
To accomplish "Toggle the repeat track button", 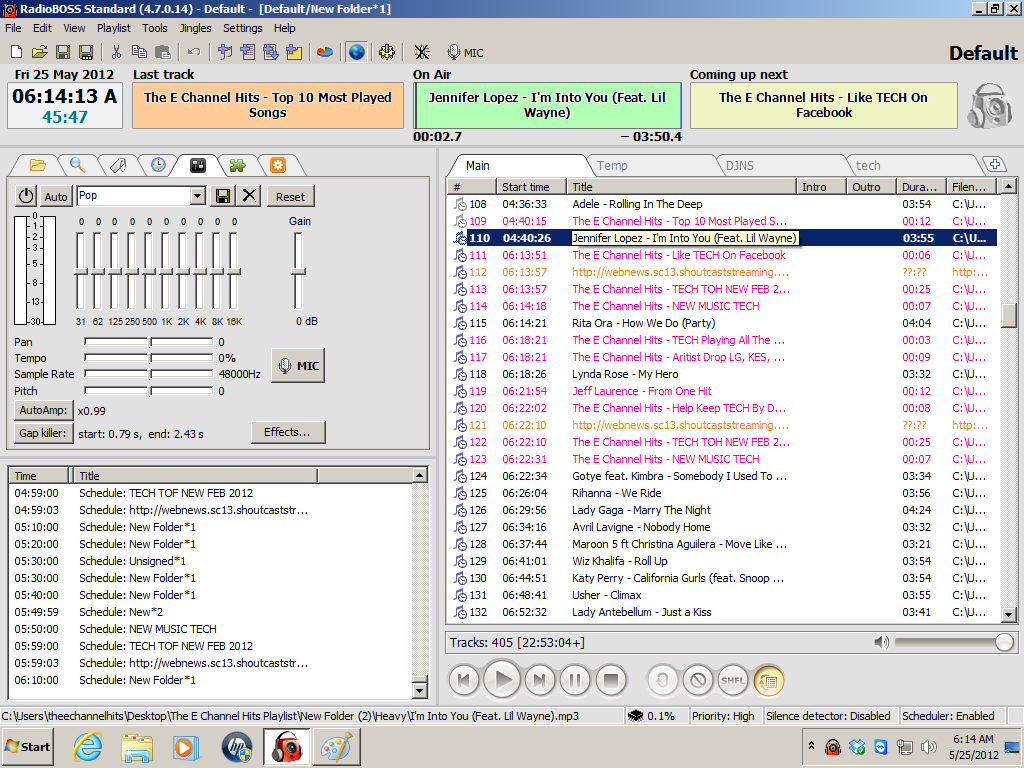I will pos(662,680).
